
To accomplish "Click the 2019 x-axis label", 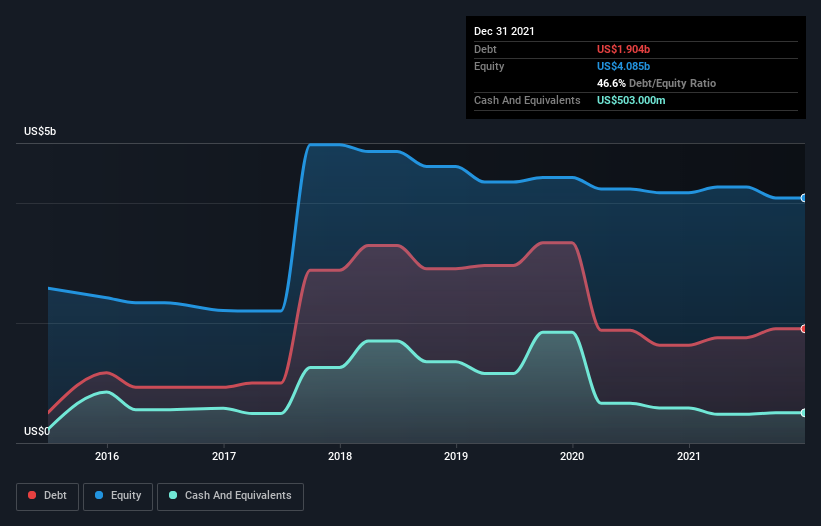I will pos(456,456).
